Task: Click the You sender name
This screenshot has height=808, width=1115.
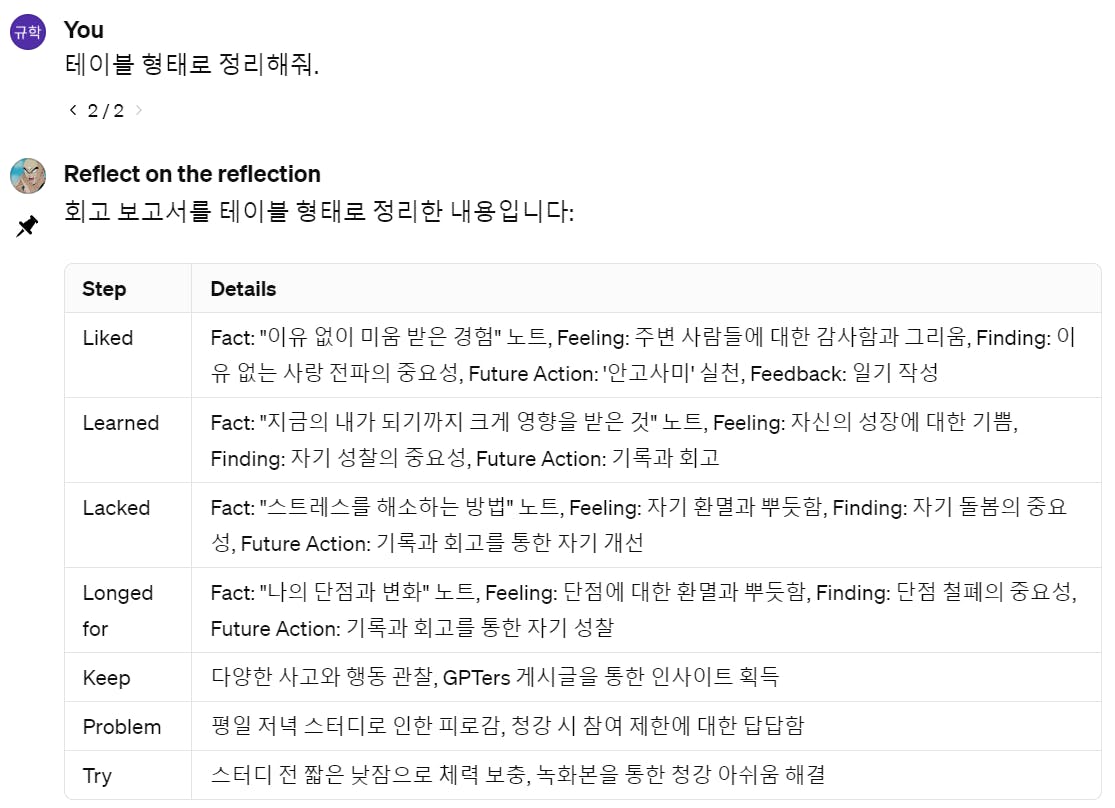Action: pos(83,30)
